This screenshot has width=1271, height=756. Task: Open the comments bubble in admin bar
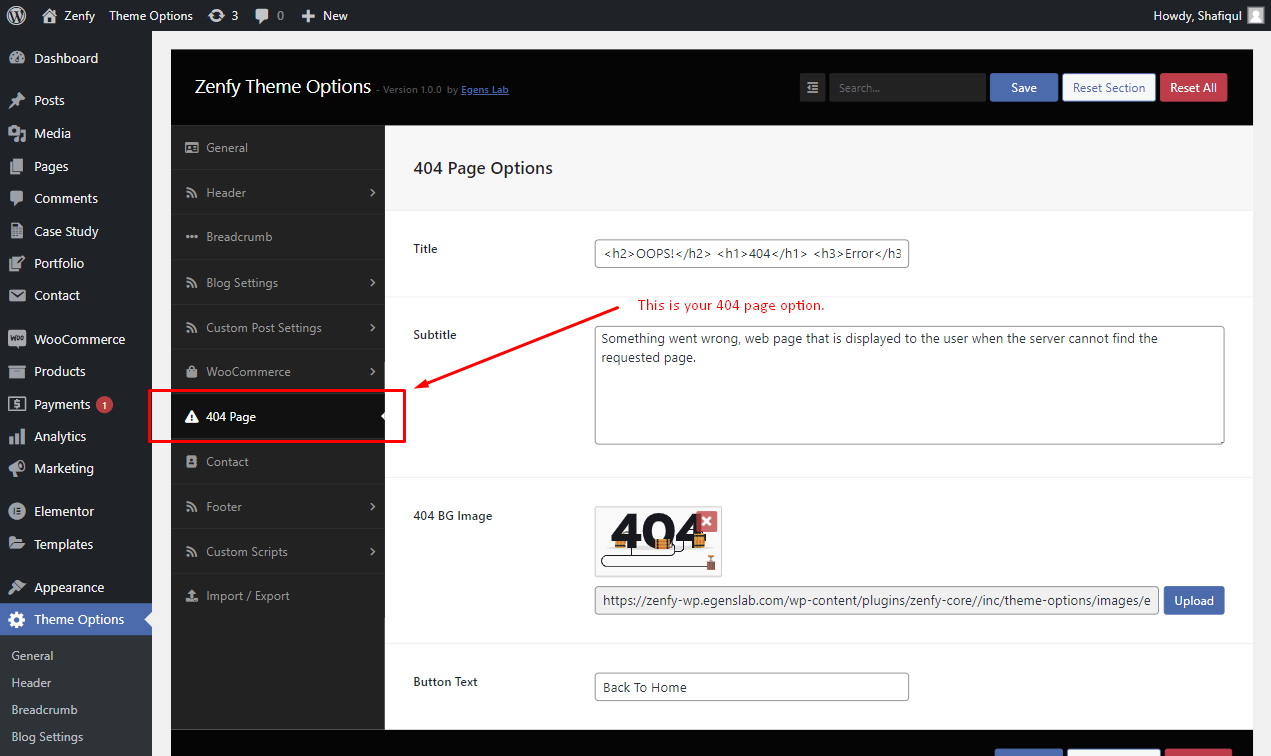coord(269,16)
